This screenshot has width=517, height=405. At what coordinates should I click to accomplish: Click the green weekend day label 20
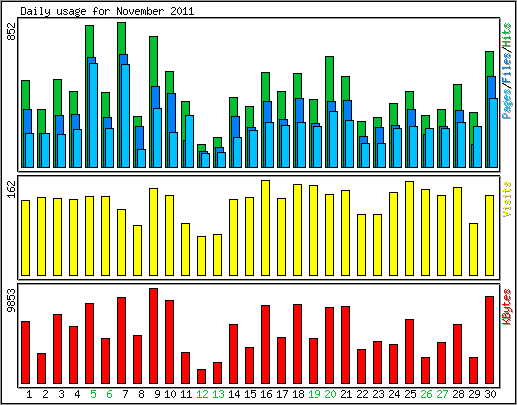[x=330, y=394]
